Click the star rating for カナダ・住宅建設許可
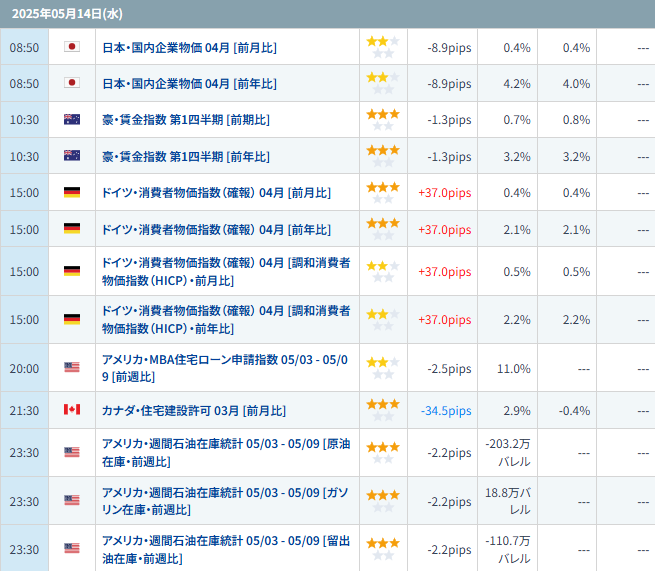This screenshot has height=571, width=655. point(383,410)
